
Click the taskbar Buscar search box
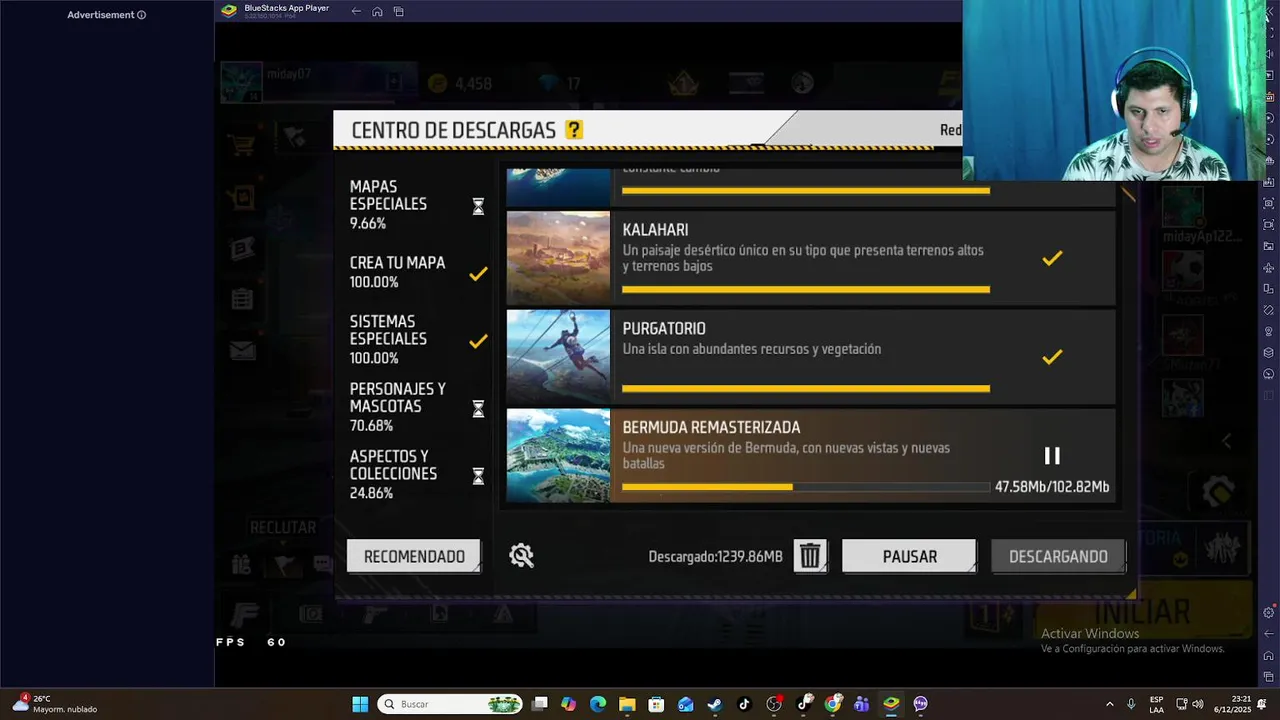pos(450,704)
